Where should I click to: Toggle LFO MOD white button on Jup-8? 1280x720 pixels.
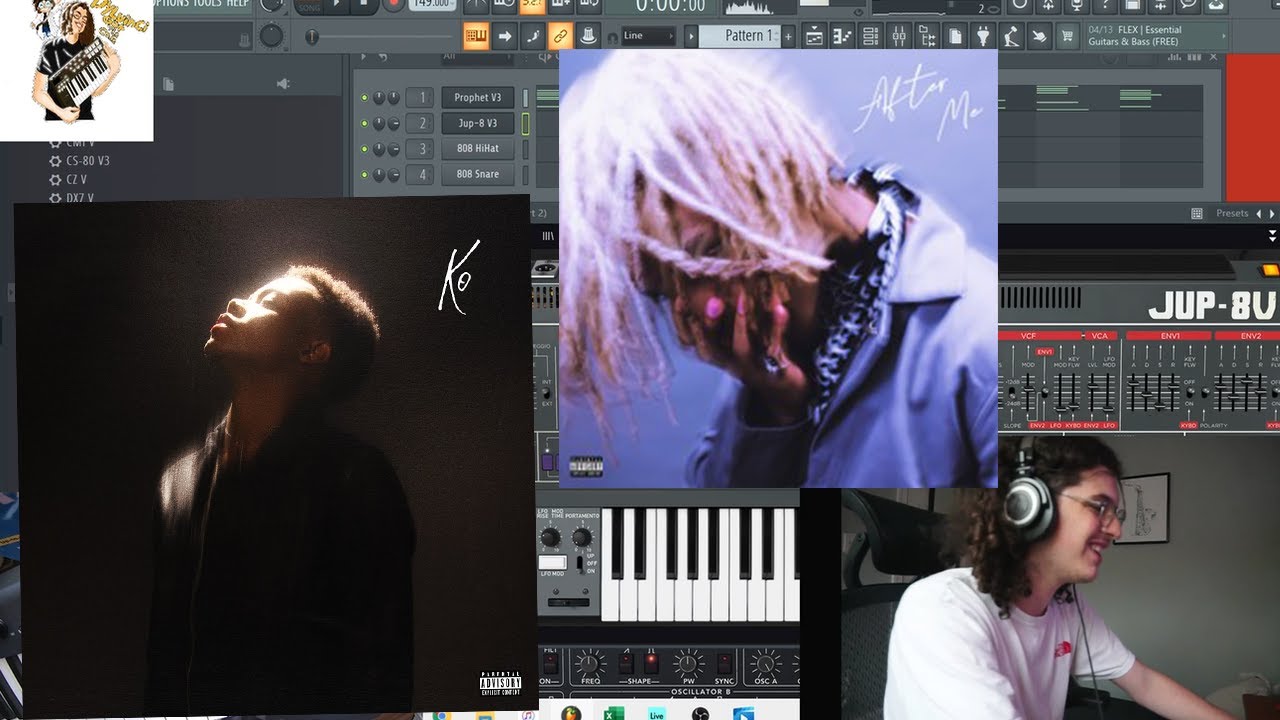(552, 562)
